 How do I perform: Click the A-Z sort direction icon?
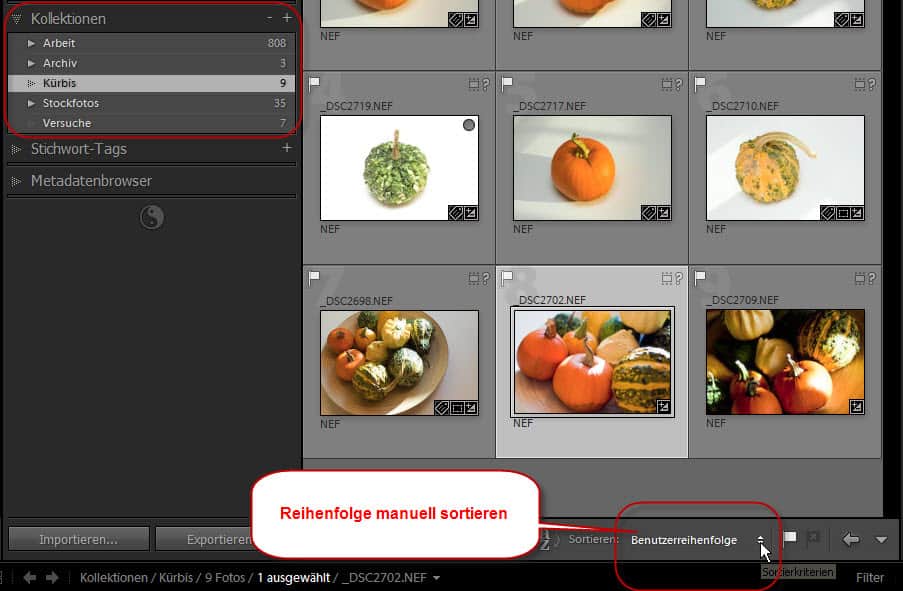546,540
